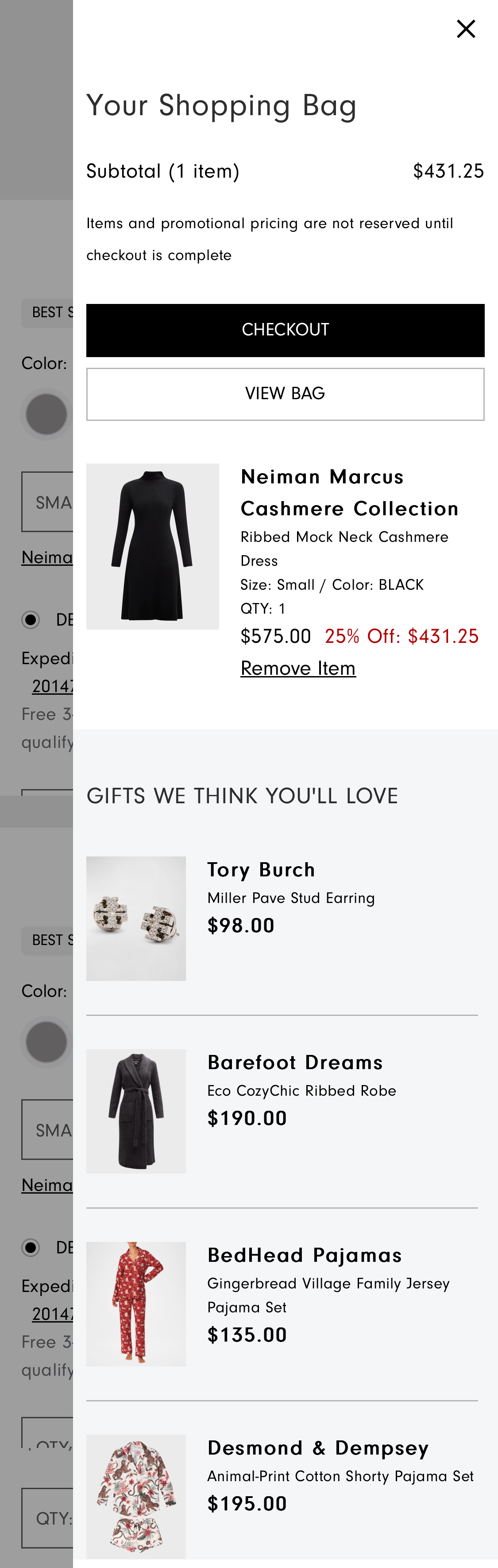The height and width of the screenshot is (1568, 498).
Task: Click the Barefoot Dreams brand name
Action: [x=295, y=1062]
